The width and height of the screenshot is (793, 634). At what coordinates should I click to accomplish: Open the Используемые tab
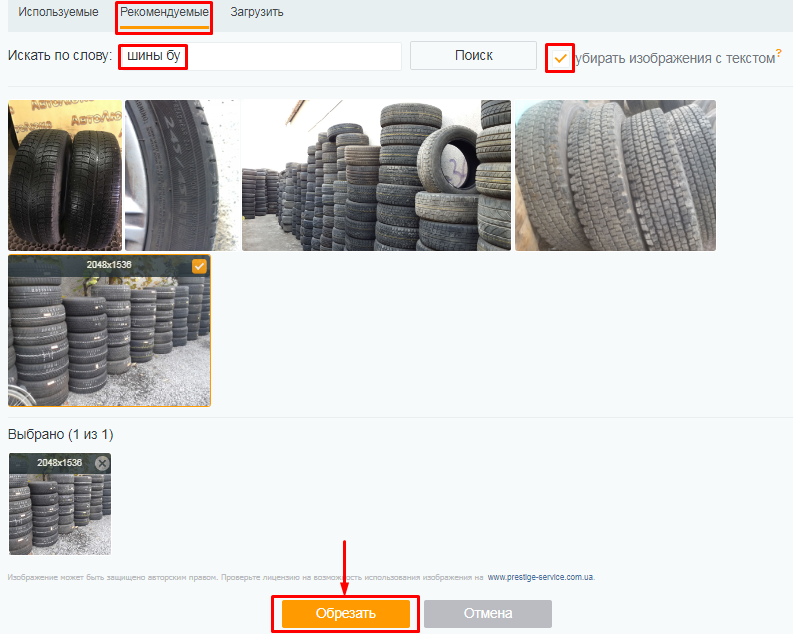58,12
